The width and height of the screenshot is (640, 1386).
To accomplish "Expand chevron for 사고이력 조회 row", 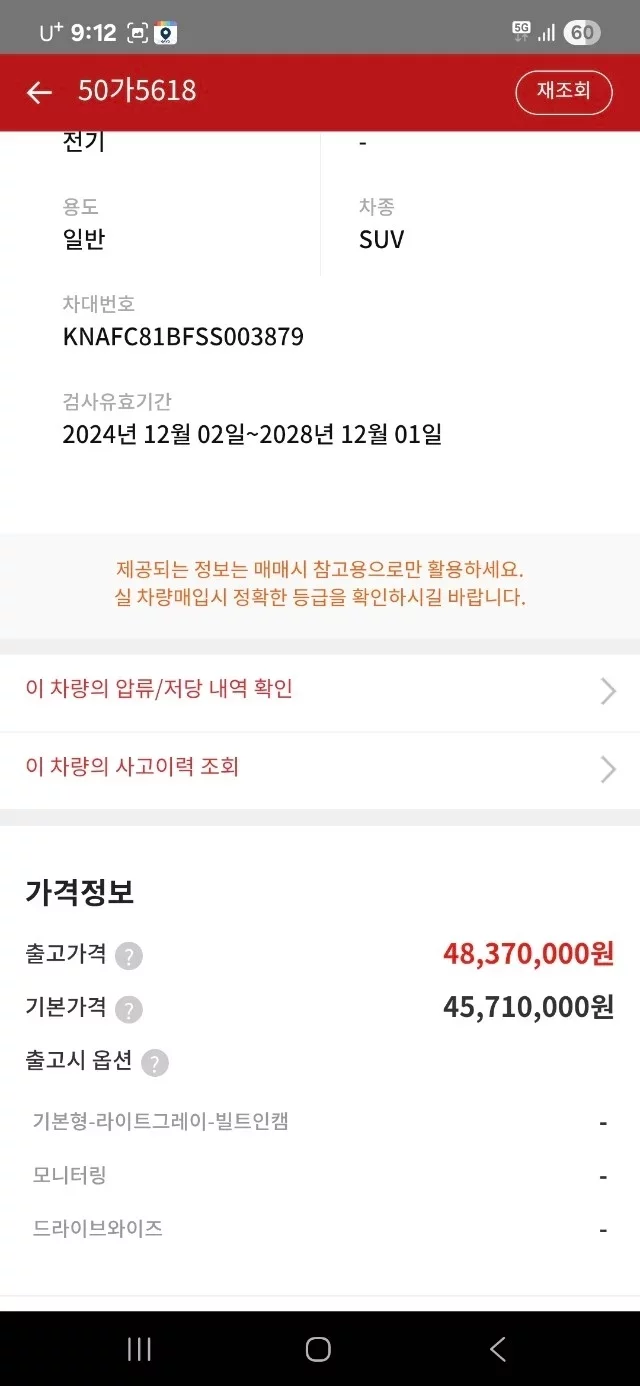I will [x=607, y=769].
